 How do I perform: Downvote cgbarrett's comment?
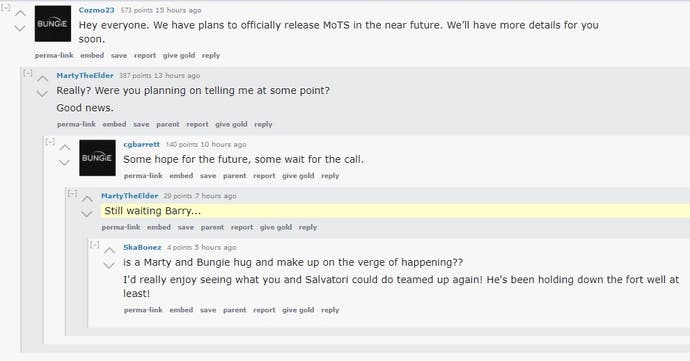point(65,163)
